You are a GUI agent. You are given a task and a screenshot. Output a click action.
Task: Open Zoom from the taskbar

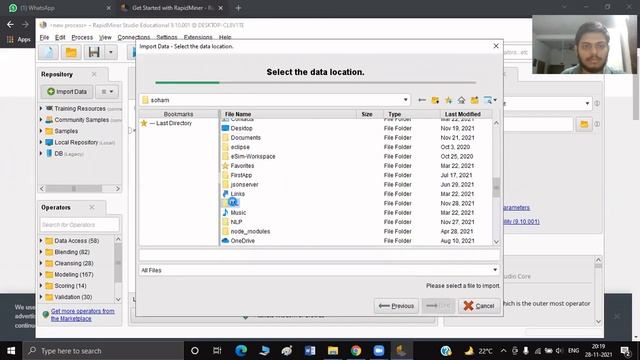pos(379,351)
